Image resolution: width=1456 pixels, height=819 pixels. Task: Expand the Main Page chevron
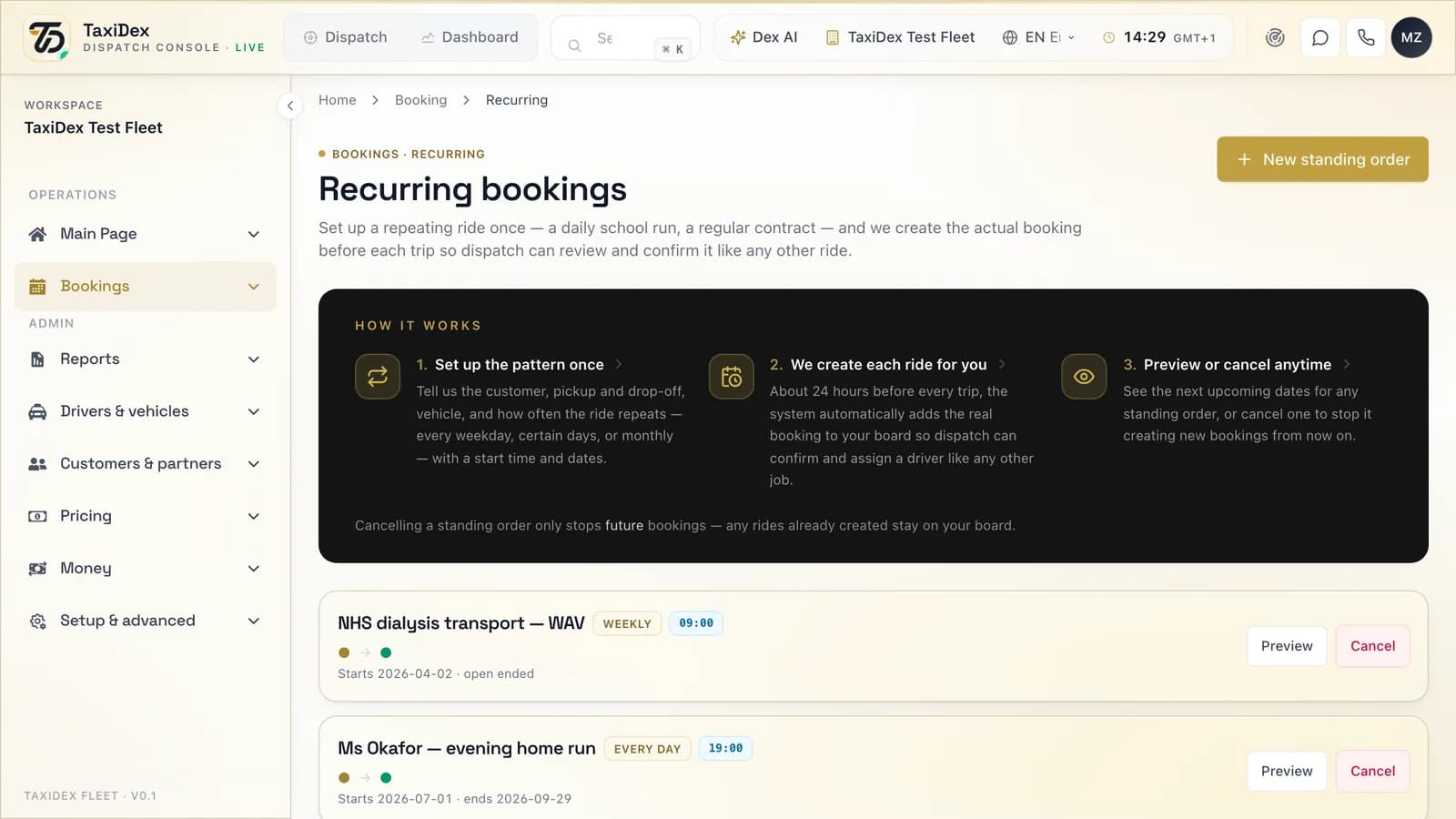pos(254,234)
